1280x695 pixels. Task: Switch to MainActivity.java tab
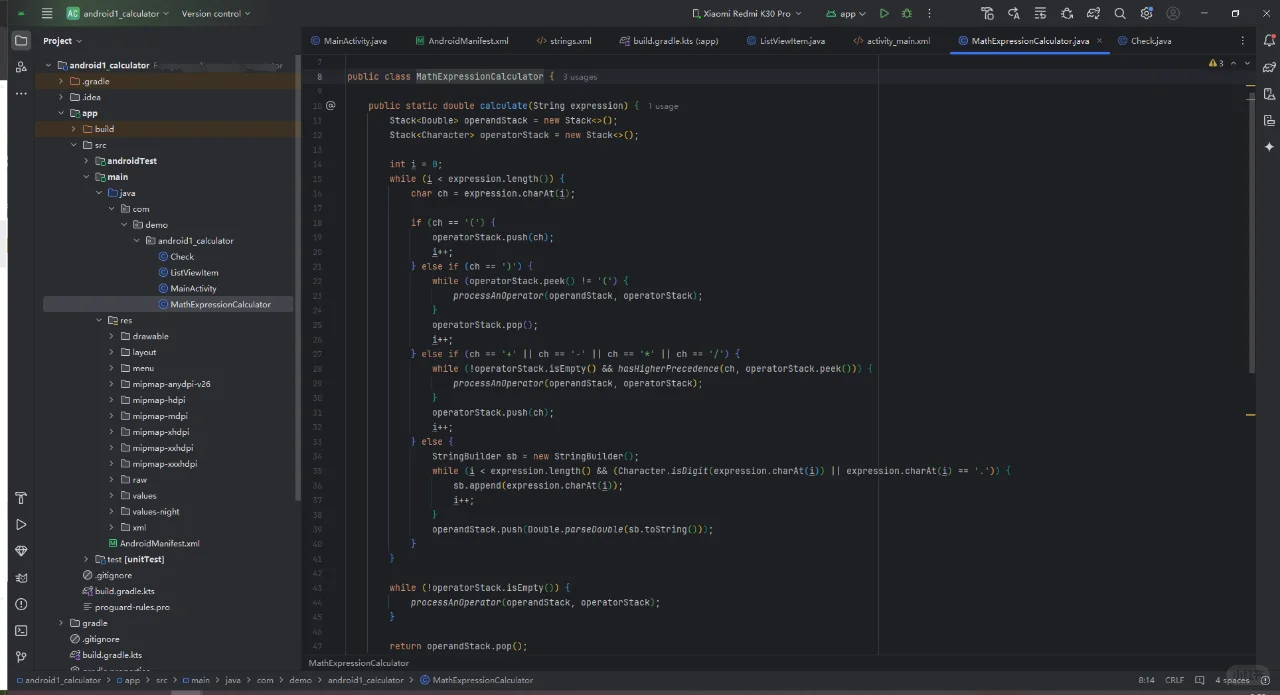point(349,41)
